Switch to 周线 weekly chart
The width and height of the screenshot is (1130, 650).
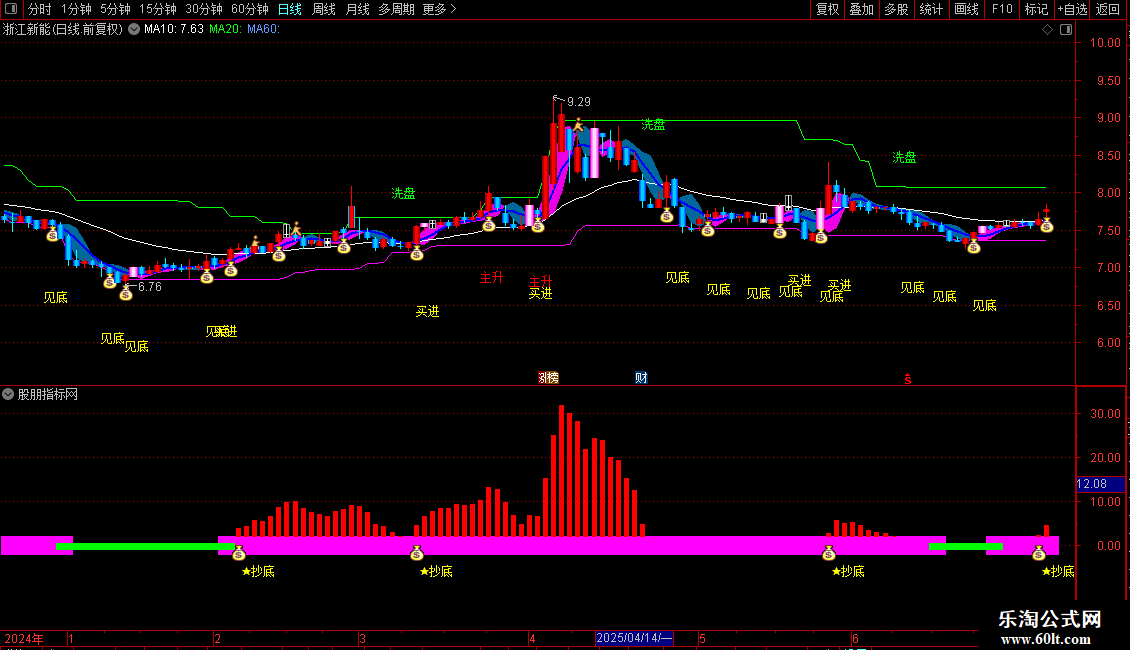(x=324, y=9)
